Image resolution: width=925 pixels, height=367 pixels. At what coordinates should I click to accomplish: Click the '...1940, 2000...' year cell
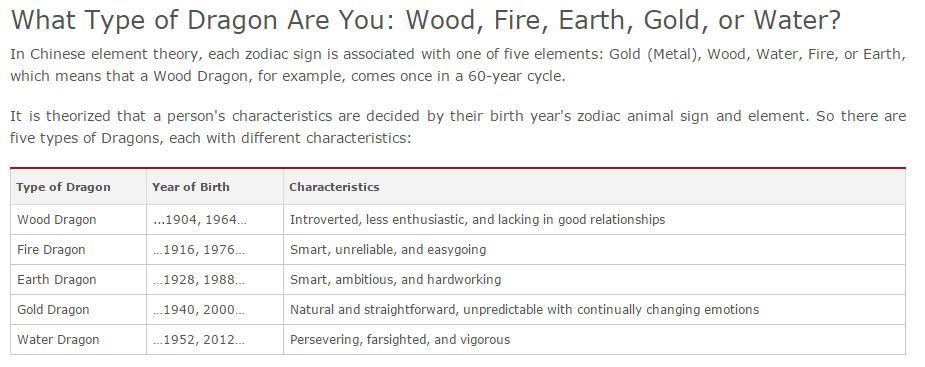215,310
